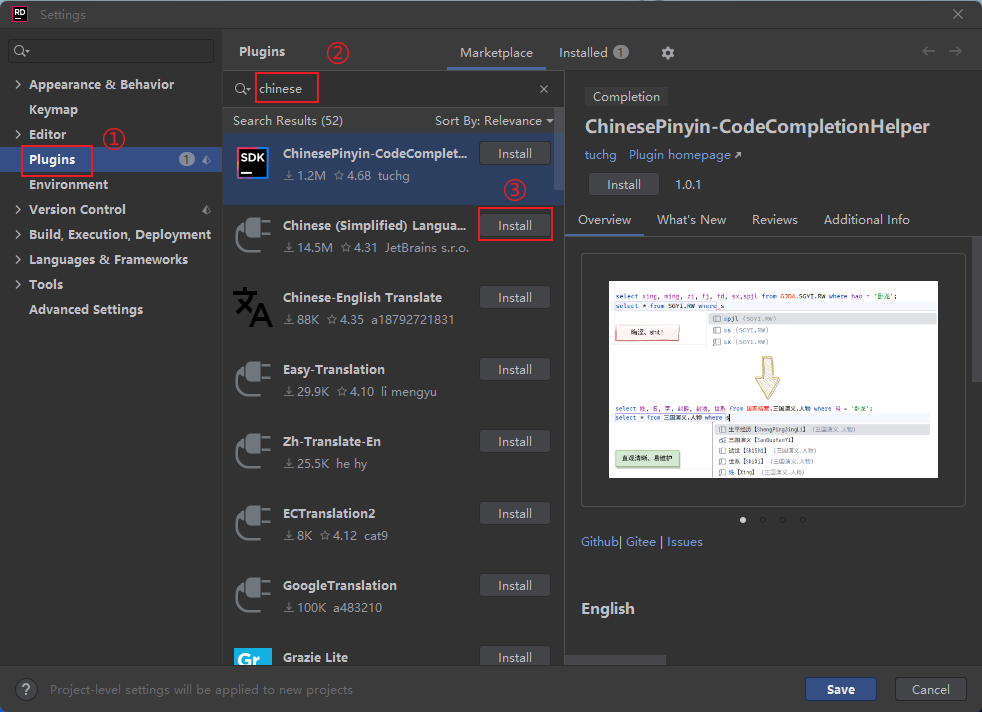This screenshot has height=712, width=982.
Task: Select Environment in the settings tree
Action: [x=68, y=185]
